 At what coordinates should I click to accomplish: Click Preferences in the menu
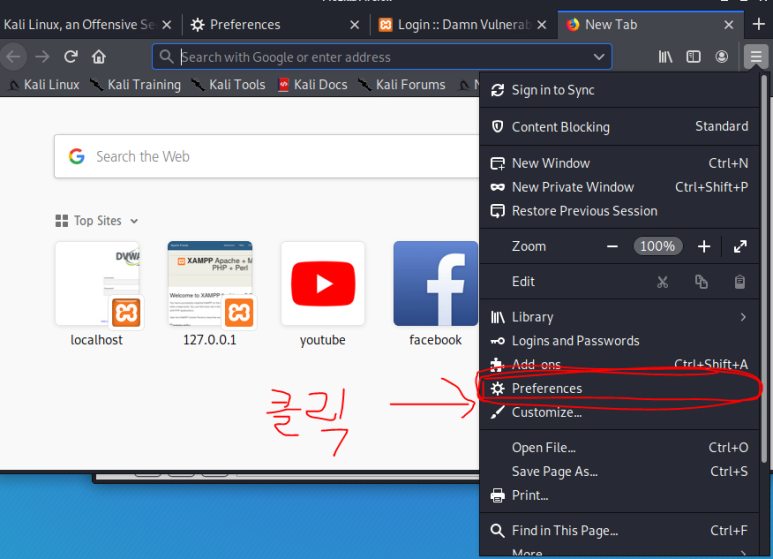[619, 388]
